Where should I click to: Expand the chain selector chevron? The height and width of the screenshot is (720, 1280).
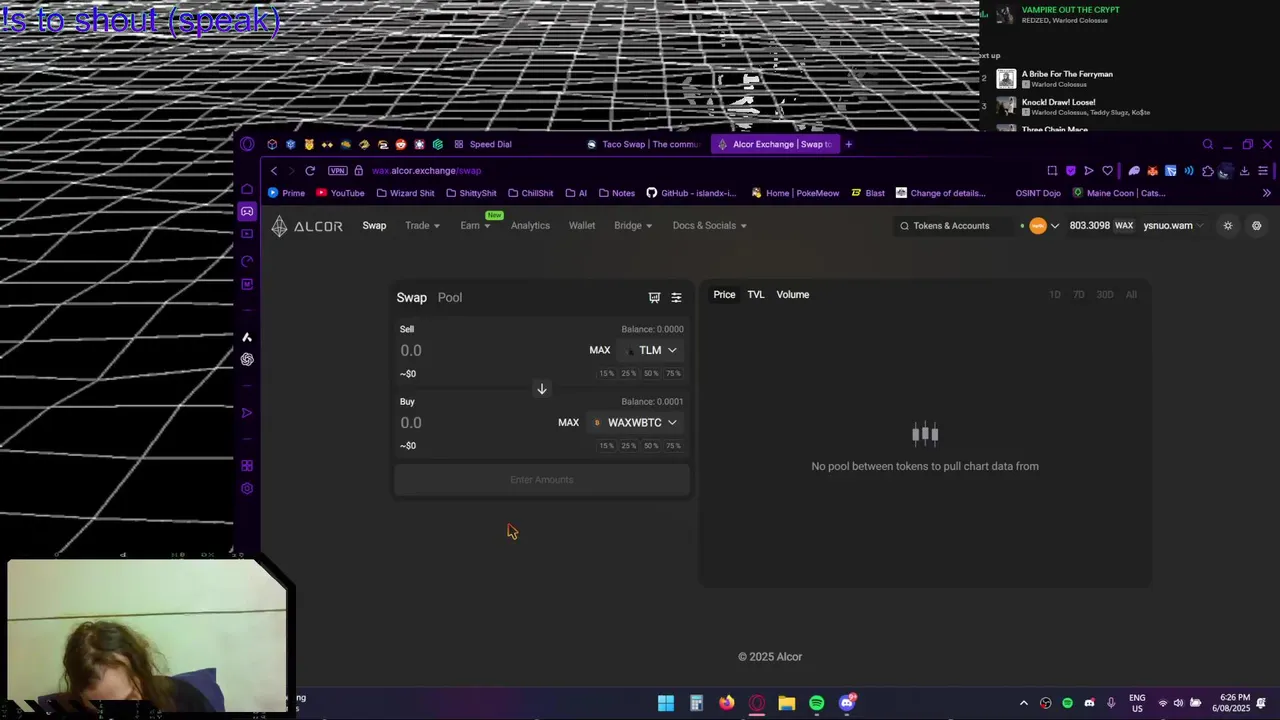coord(1054,226)
